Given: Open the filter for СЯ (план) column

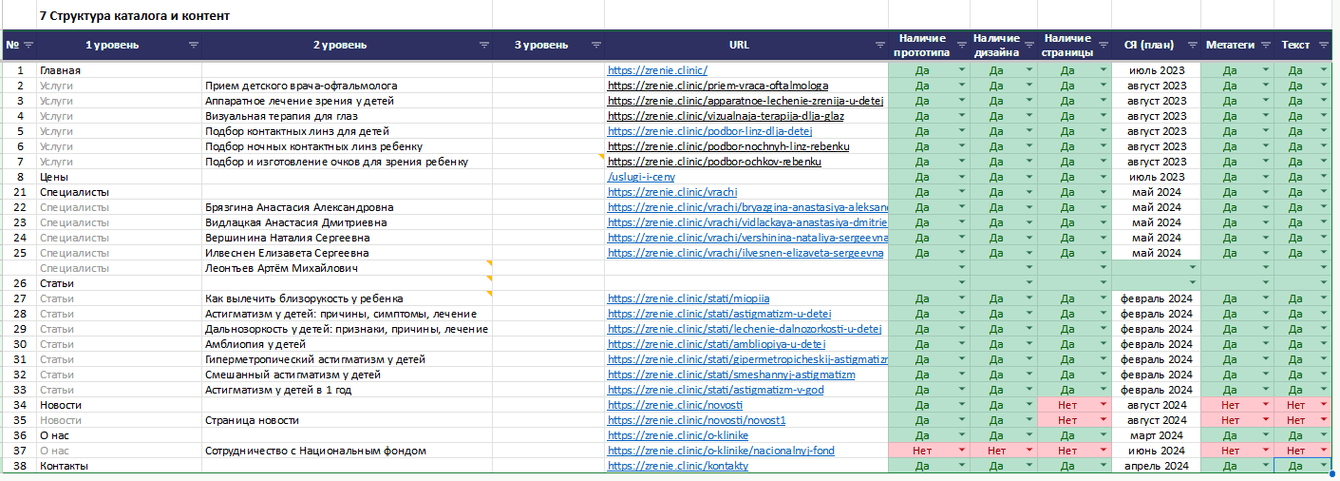Looking at the screenshot, I should click(x=1192, y=45).
